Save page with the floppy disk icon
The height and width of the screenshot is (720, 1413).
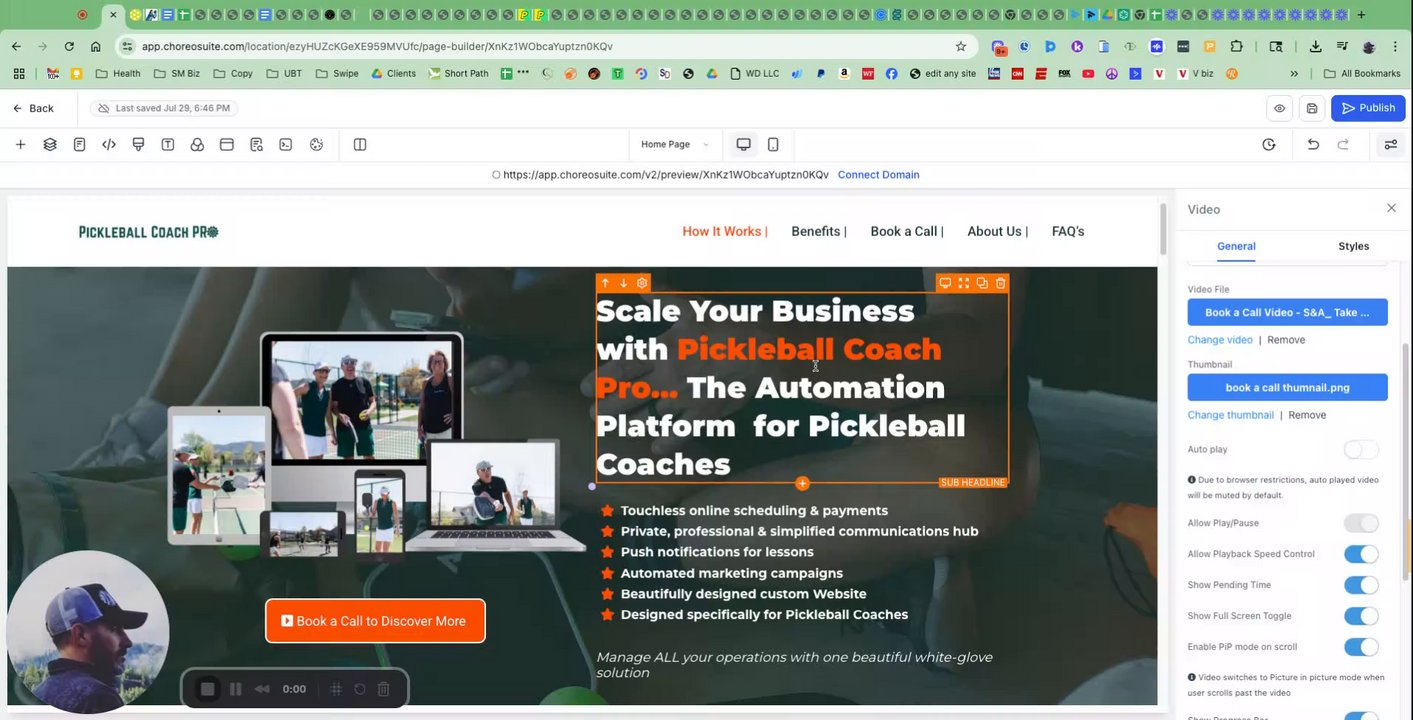pyautogui.click(x=1312, y=108)
